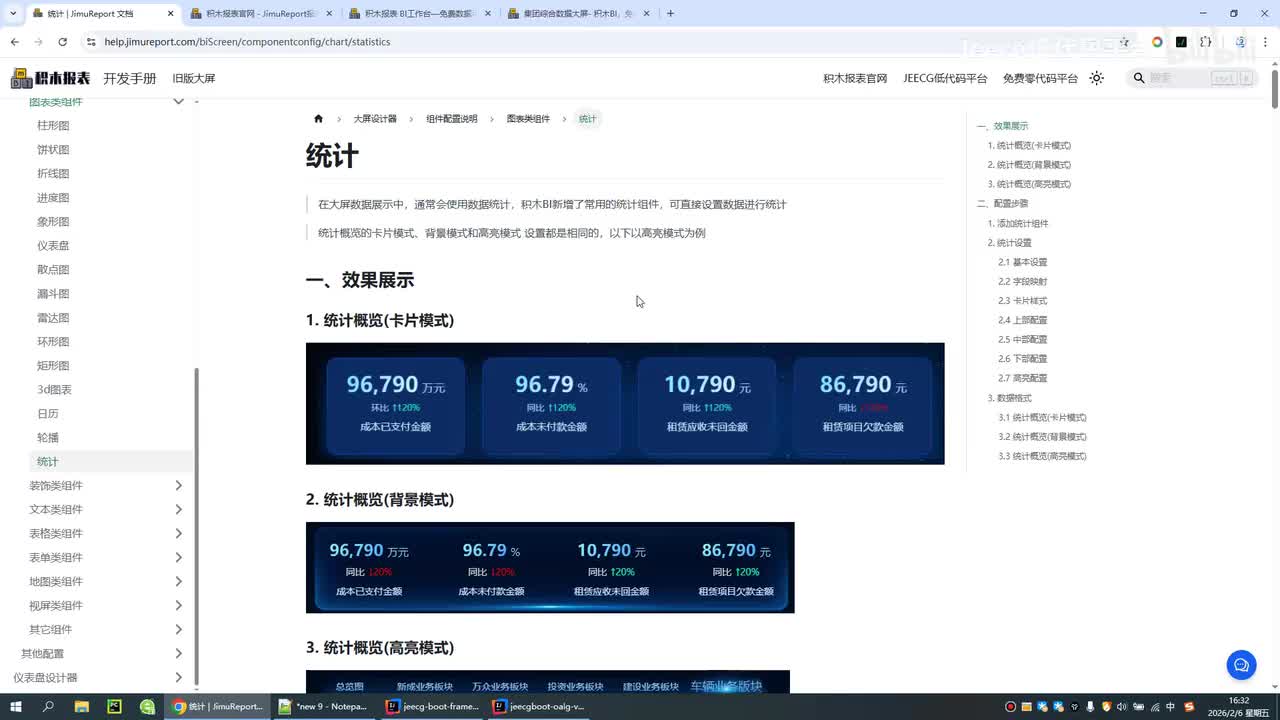Reload the page with refresh icon
This screenshot has width=1280, height=720.
[62, 42]
